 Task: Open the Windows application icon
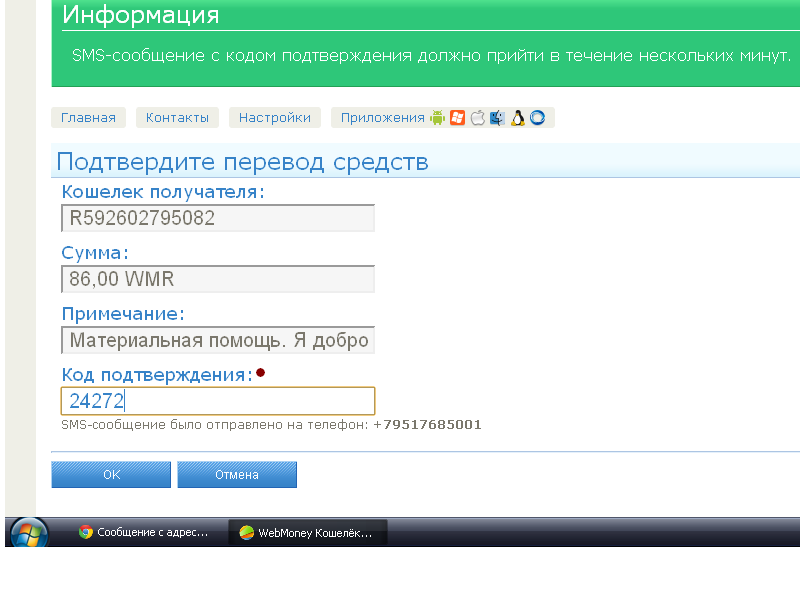[x=457, y=118]
